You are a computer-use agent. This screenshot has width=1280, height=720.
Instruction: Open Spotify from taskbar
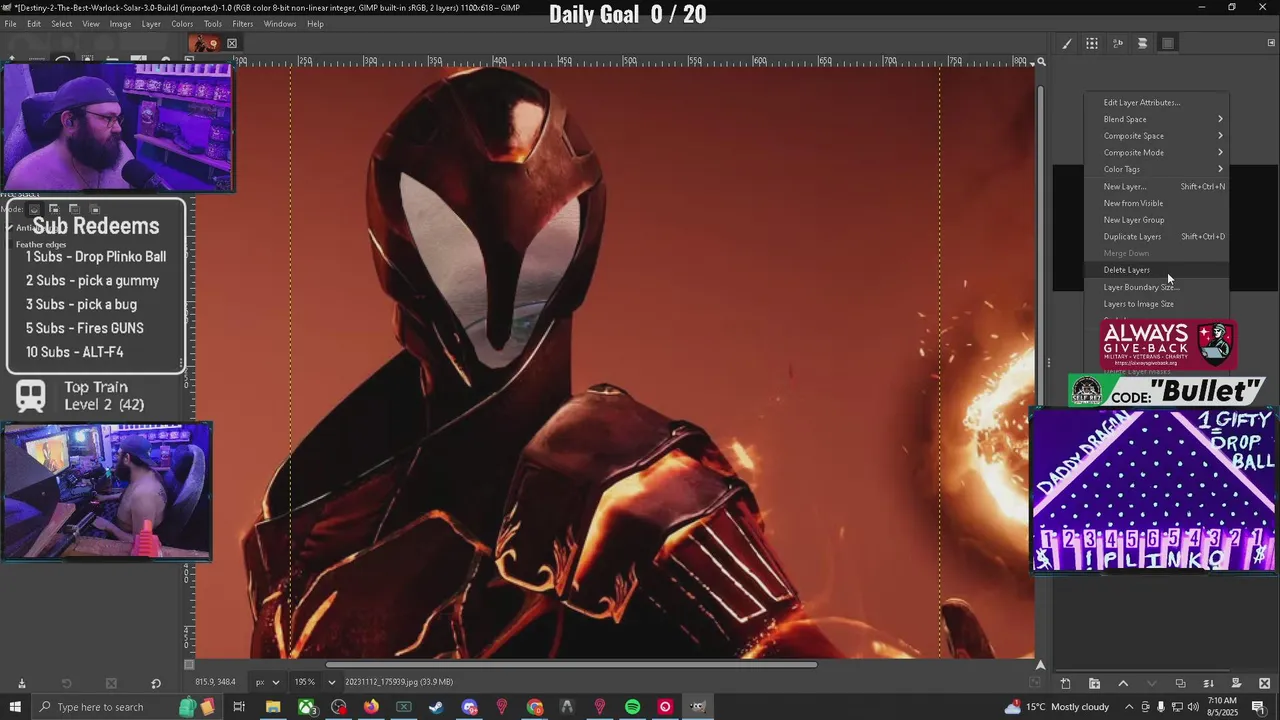pyautogui.click(x=632, y=707)
